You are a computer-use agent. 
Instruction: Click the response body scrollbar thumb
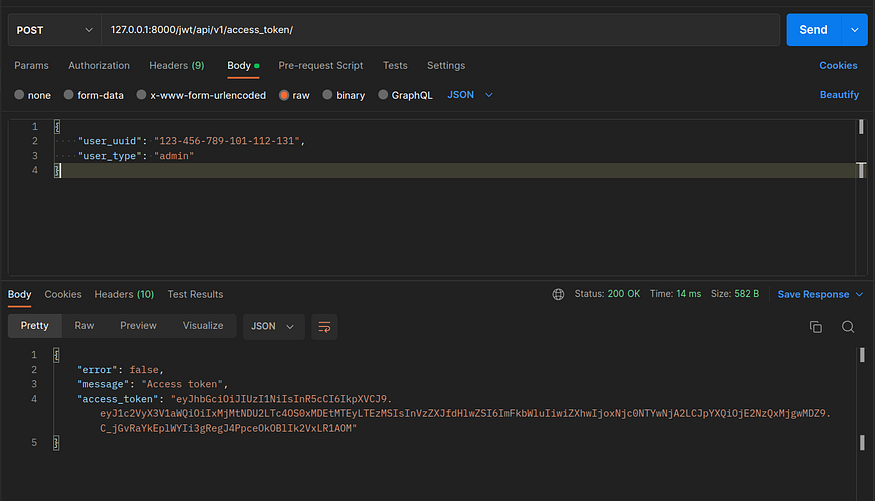tap(862, 354)
